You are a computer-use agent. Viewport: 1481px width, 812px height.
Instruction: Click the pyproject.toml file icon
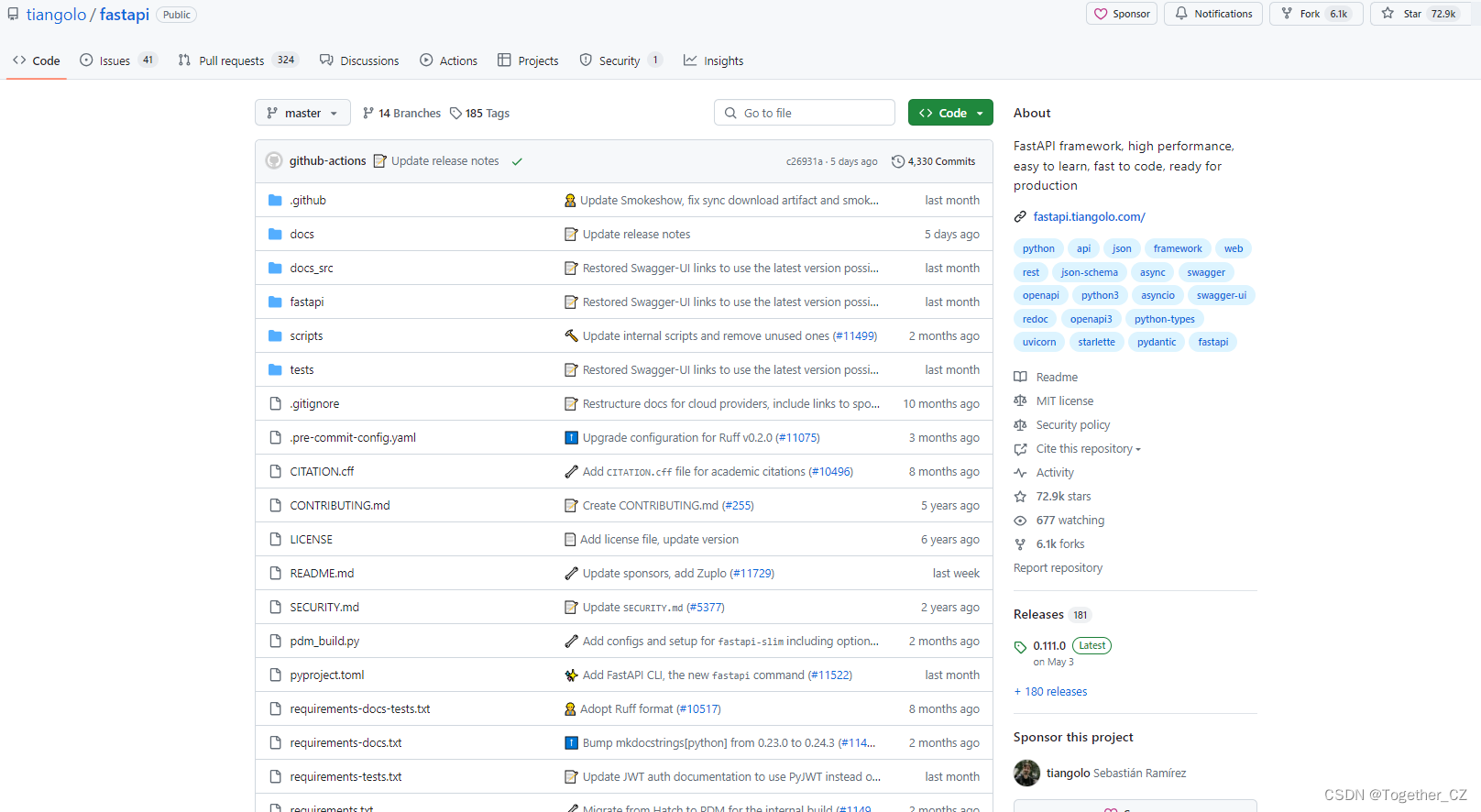click(x=275, y=675)
